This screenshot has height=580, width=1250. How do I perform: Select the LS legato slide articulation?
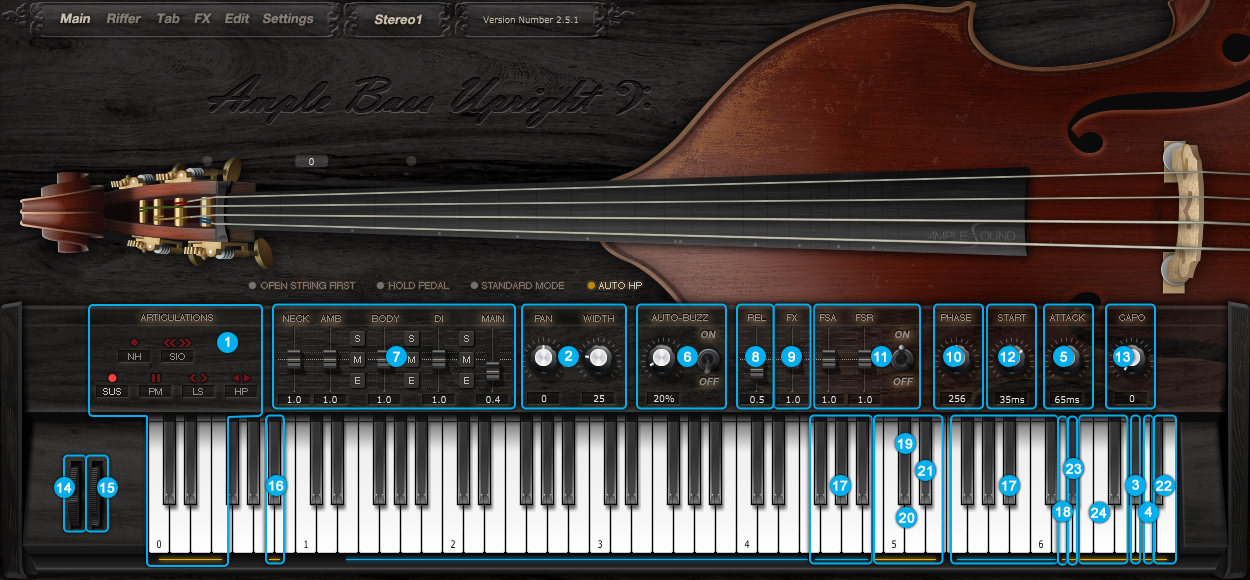coord(198,391)
